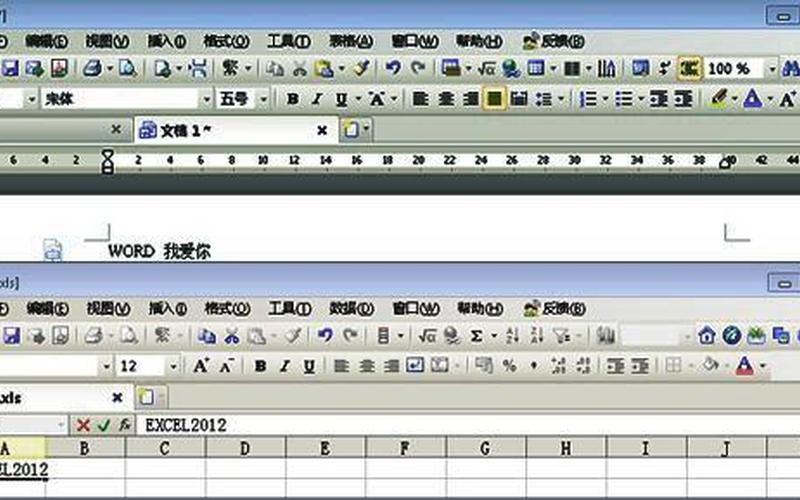Screen dimensions: 800x500
Task: Open the 五号 font size dropdown
Action: pyautogui.click(x=263, y=99)
